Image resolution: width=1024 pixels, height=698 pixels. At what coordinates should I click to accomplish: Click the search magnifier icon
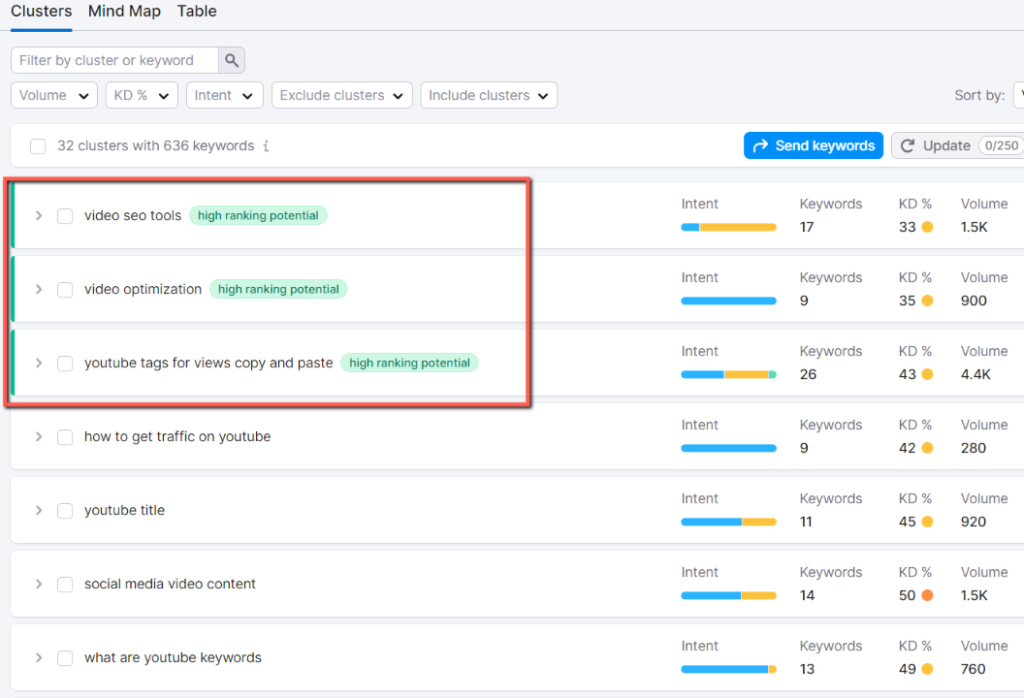(x=231, y=60)
